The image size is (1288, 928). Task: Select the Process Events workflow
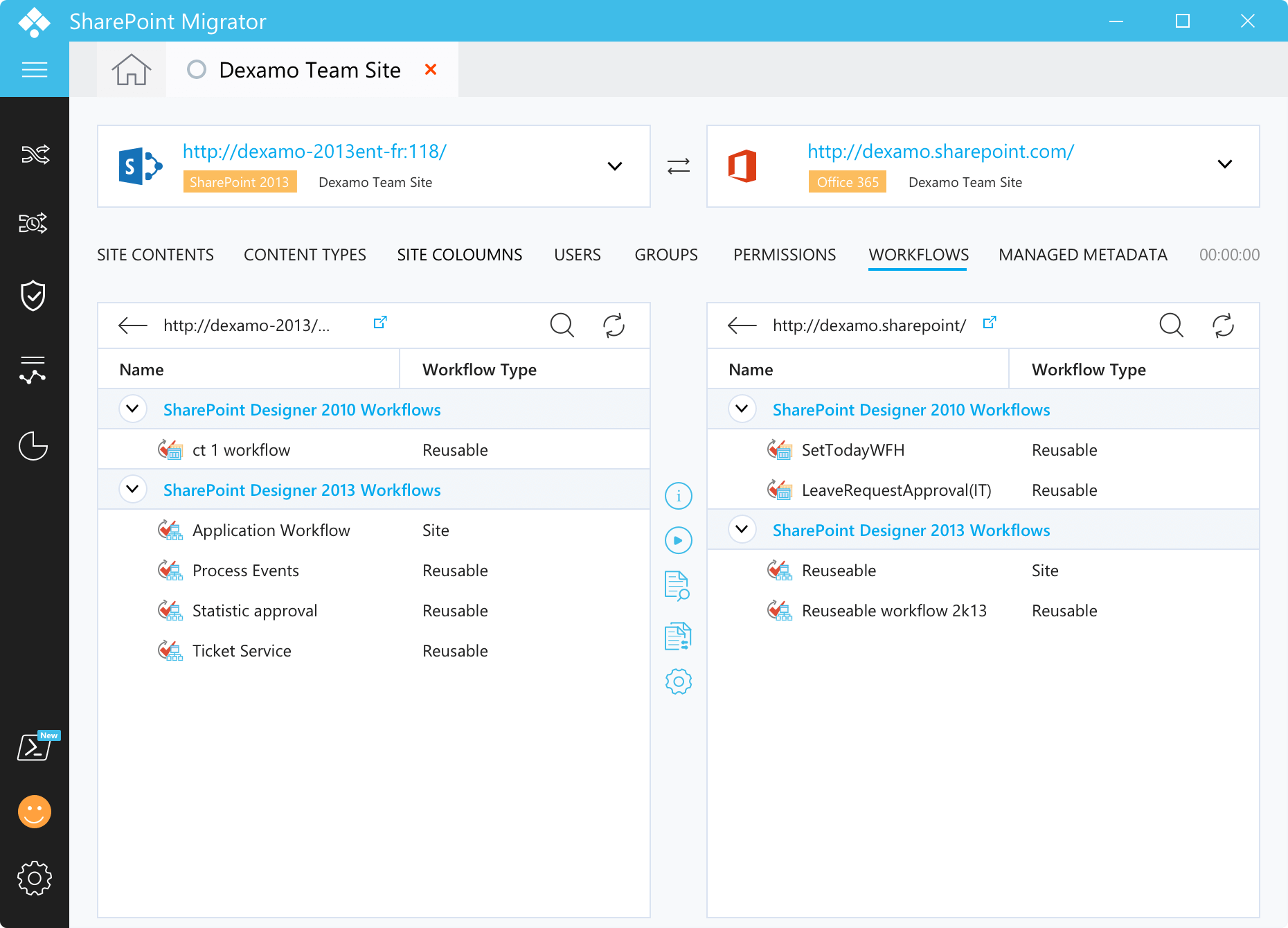click(x=374, y=571)
